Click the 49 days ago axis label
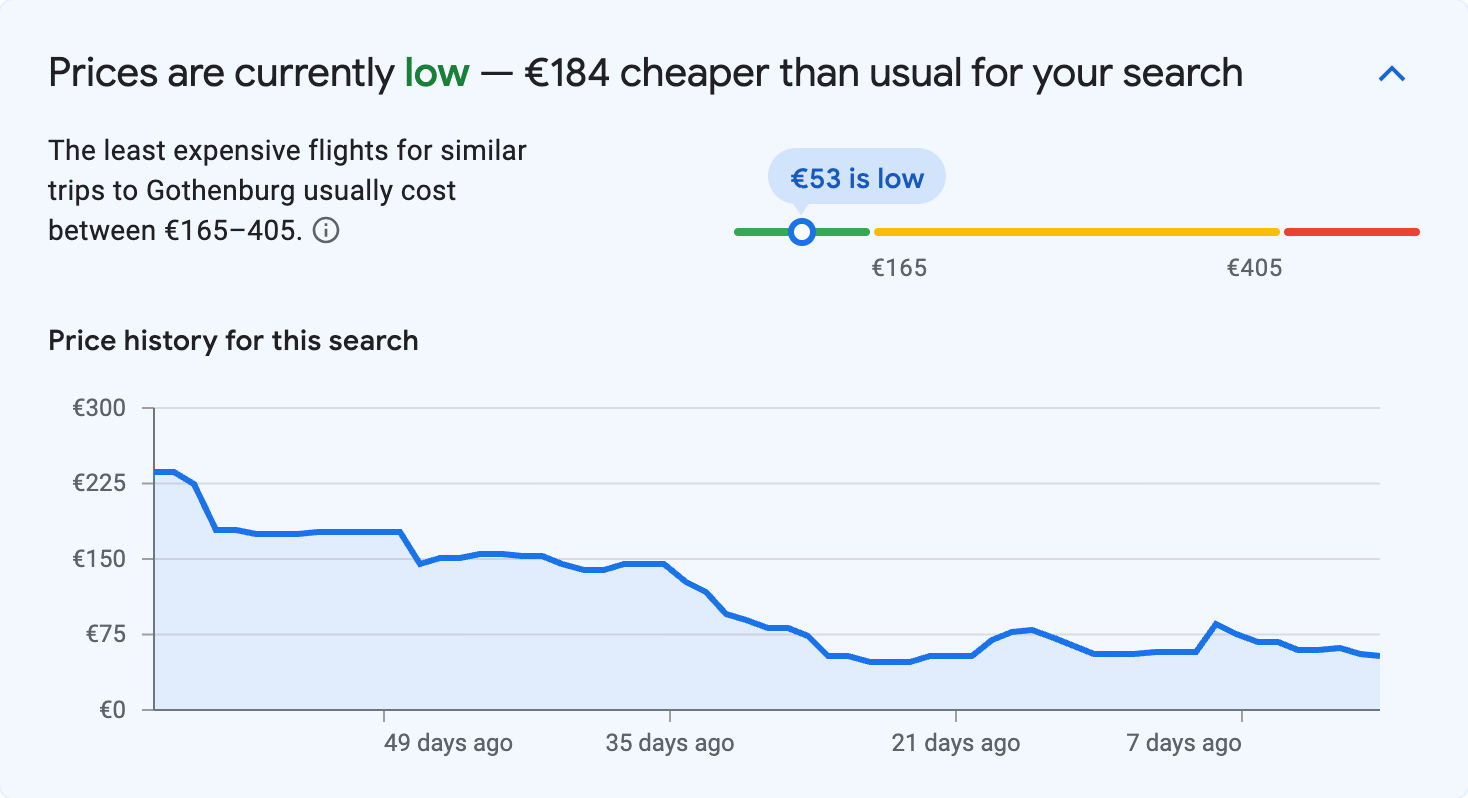The image size is (1468, 798). pyautogui.click(x=447, y=743)
